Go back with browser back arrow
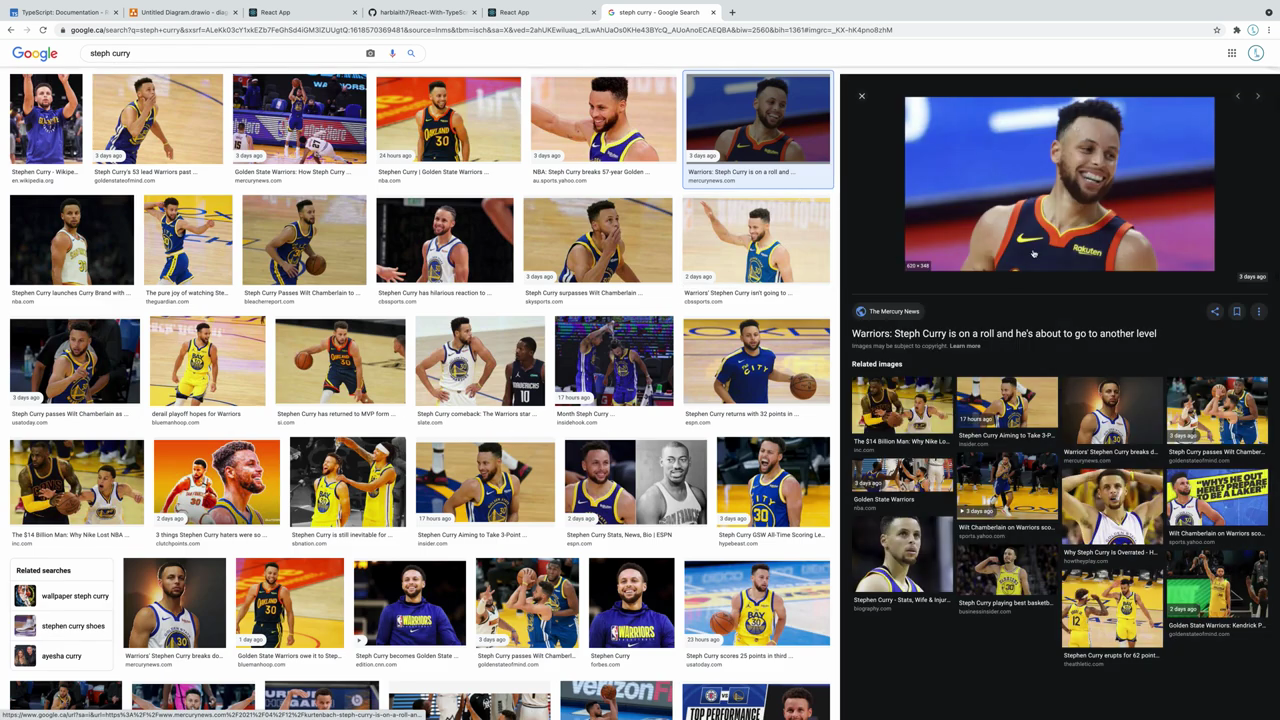Viewport: 1280px width, 720px height. [x=11, y=30]
